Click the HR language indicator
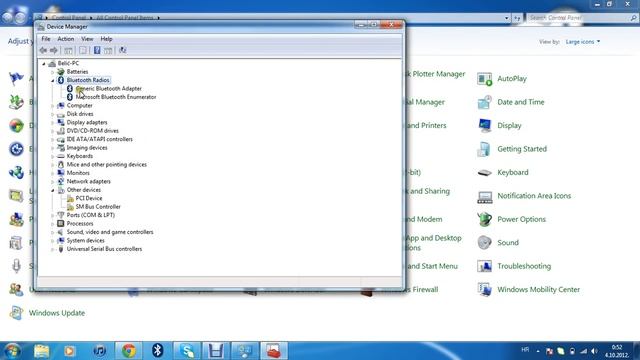This screenshot has height=360, width=640. (x=525, y=350)
